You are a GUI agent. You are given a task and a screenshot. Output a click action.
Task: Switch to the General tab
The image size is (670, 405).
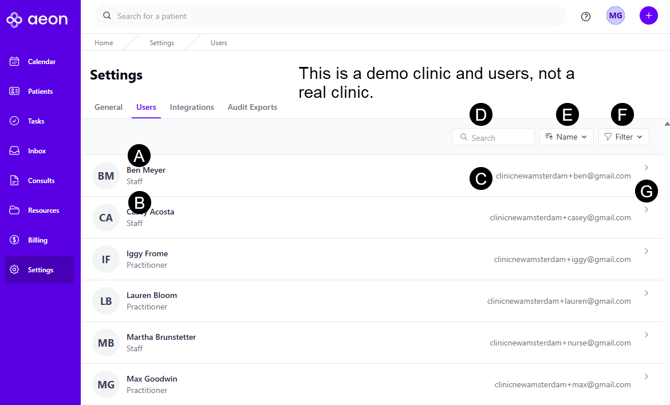pyautogui.click(x=108, y=107)
